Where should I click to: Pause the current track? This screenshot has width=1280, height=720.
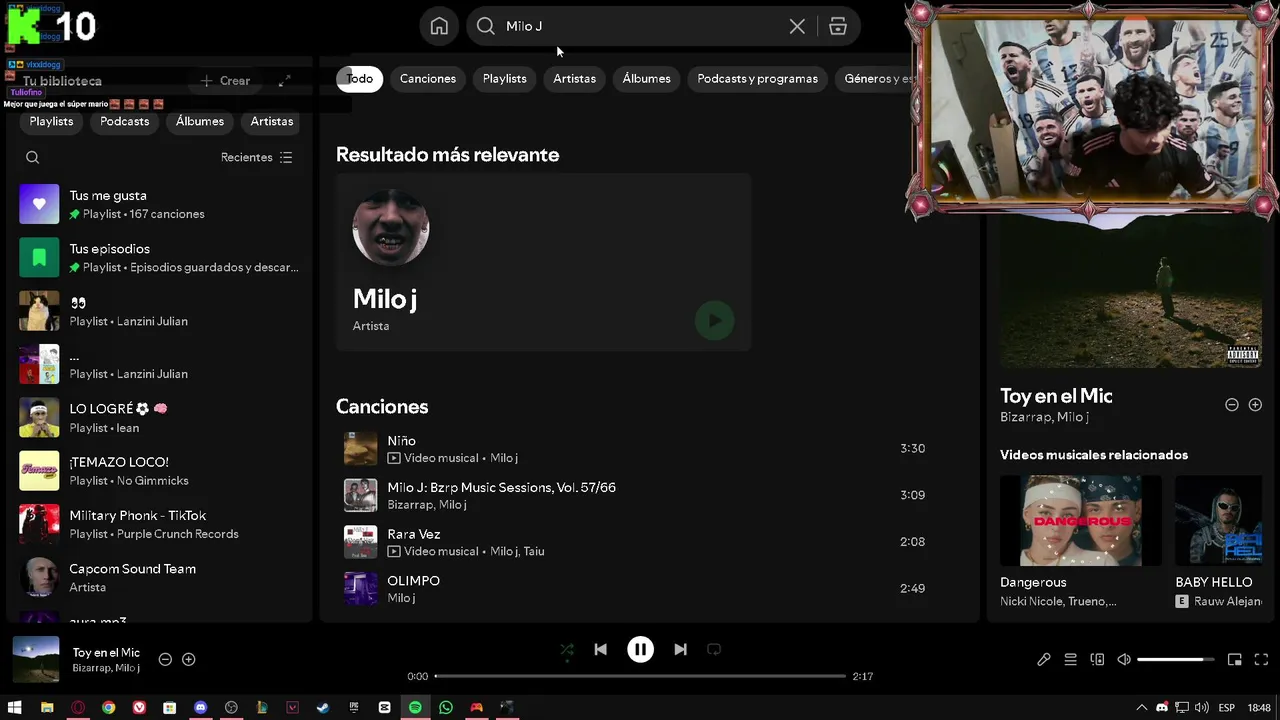point(640,650)
